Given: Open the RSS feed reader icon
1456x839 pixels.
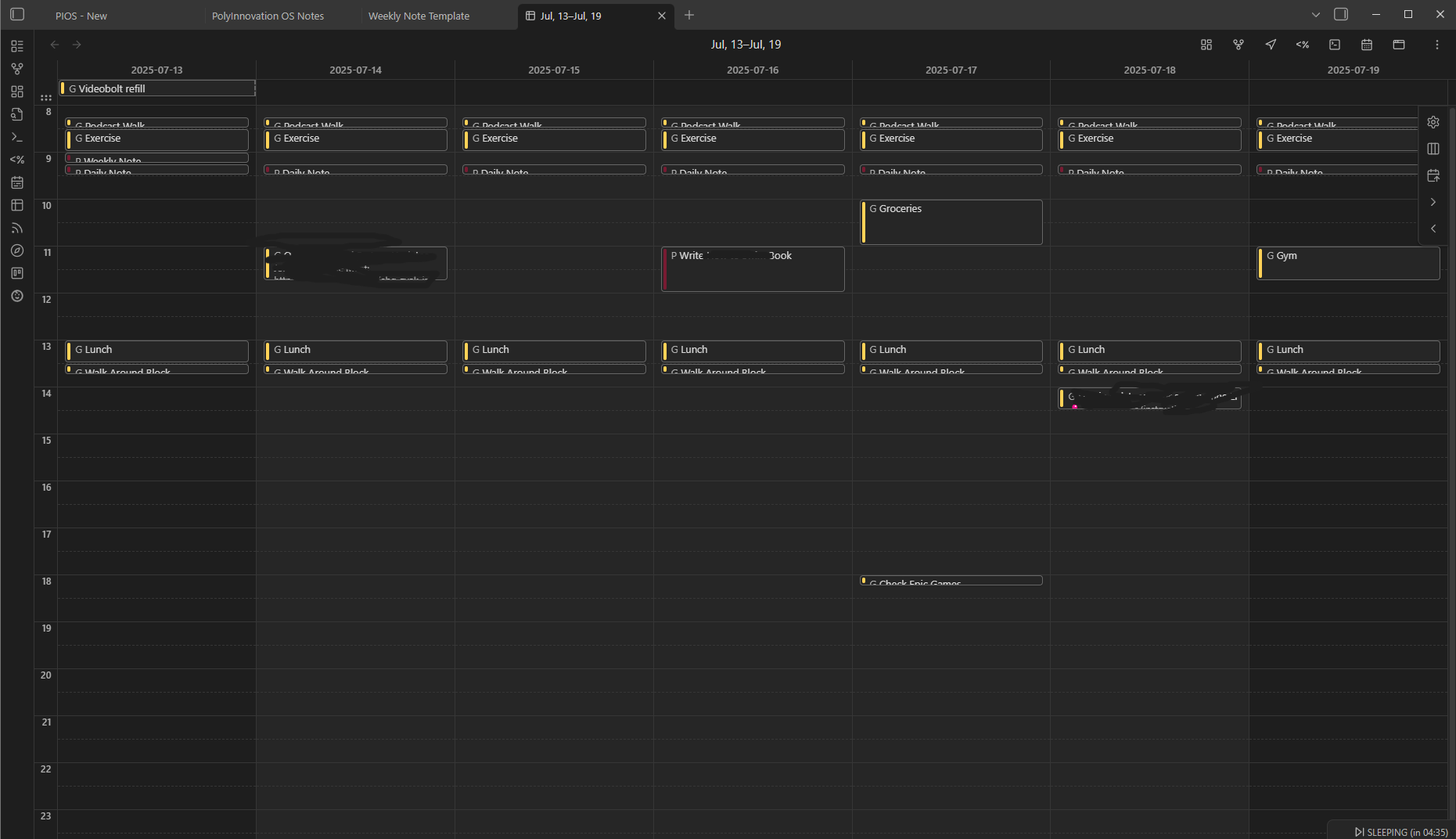Looking at the screenshot, I should (17, 228).
